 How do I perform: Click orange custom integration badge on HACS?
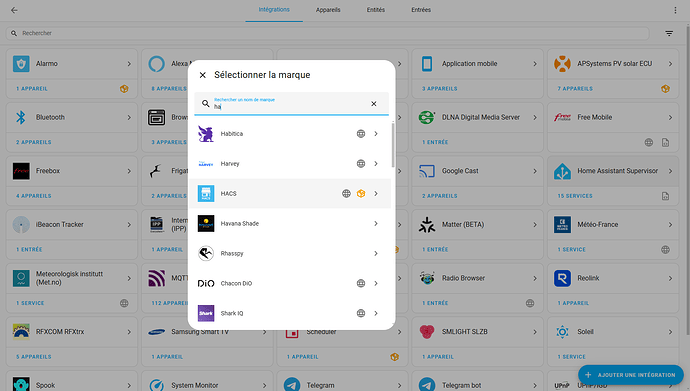[361, 194]
